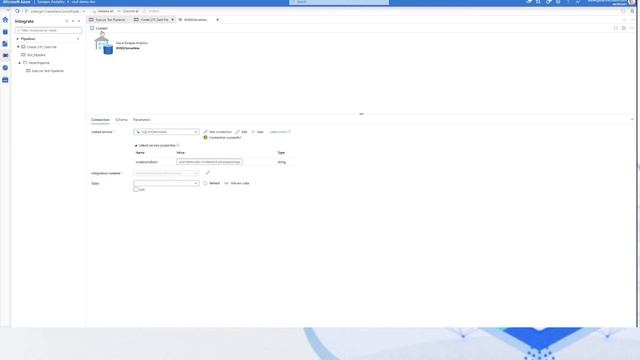Open the Monitor hub icon in the sidebar
Viewport: 640px width, 360px height.
tap(5, 68)
